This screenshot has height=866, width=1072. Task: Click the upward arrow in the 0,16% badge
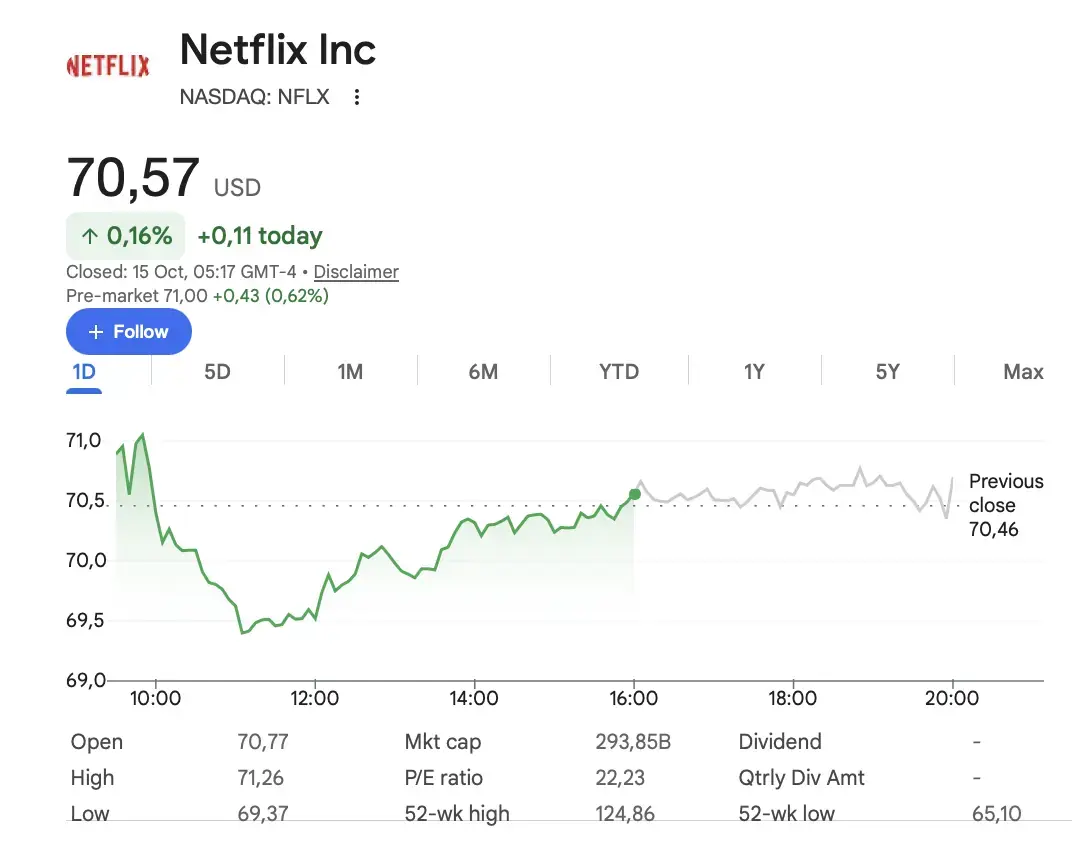[x=90, y=236]
